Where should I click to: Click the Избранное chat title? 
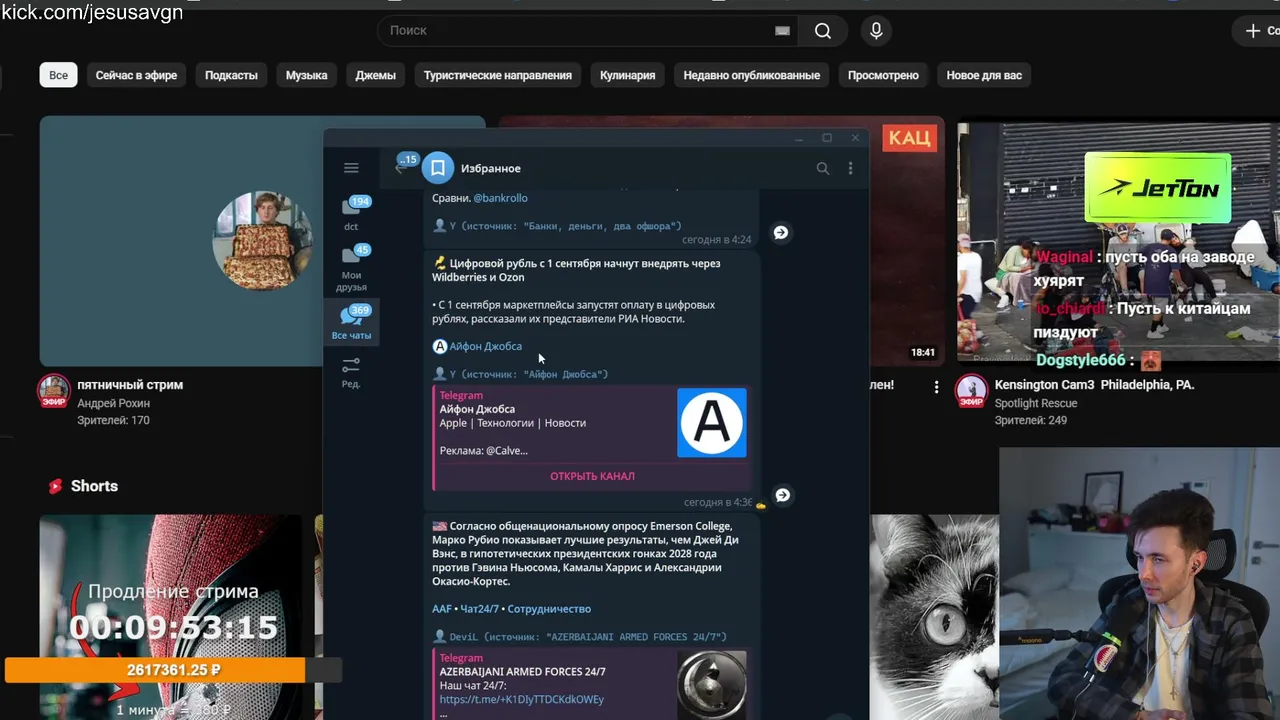click(x=491, y=168)
